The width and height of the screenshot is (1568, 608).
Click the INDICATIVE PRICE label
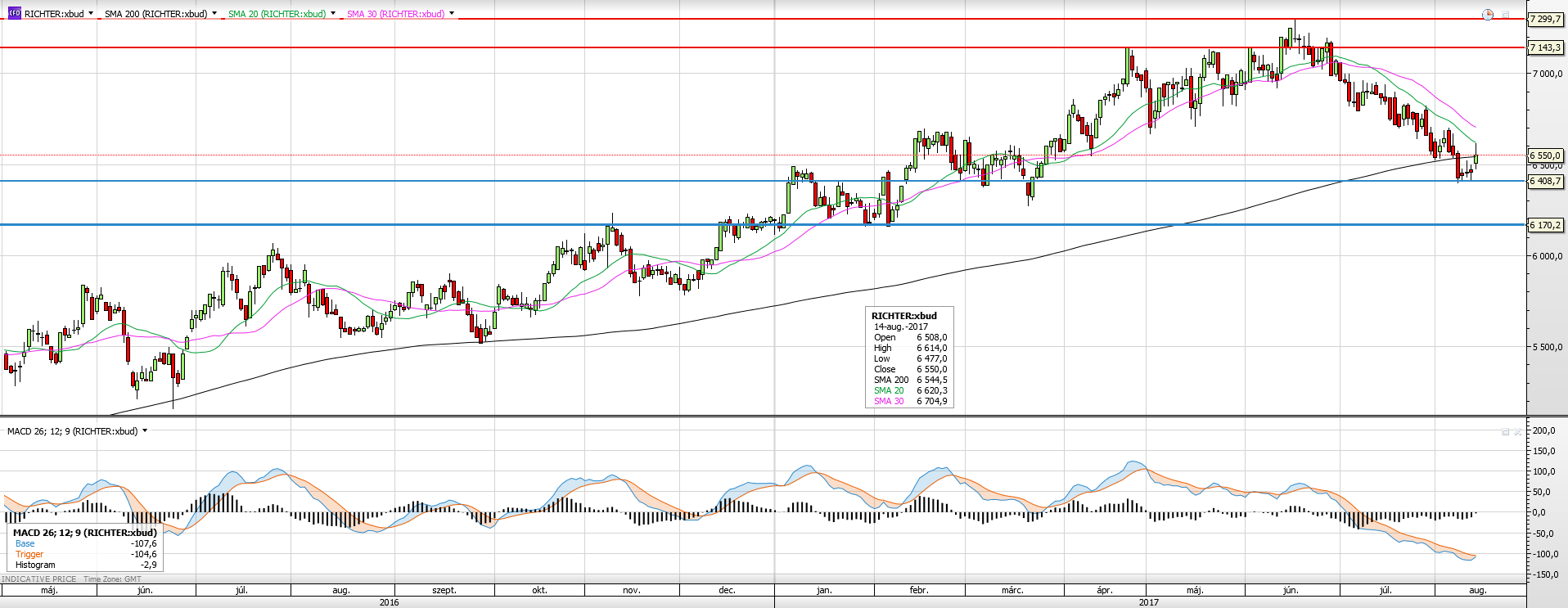coord(38,579)
